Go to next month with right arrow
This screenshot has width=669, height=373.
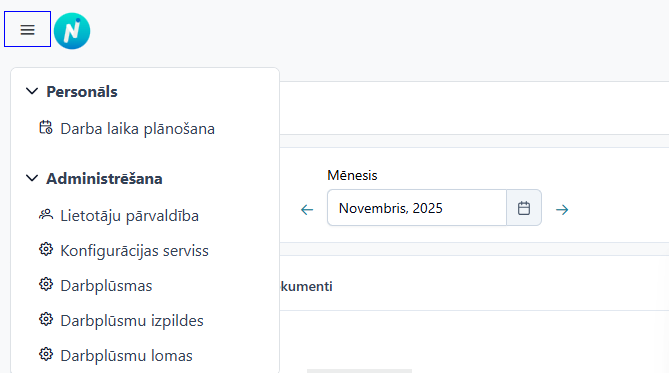(x=562, y=210)
